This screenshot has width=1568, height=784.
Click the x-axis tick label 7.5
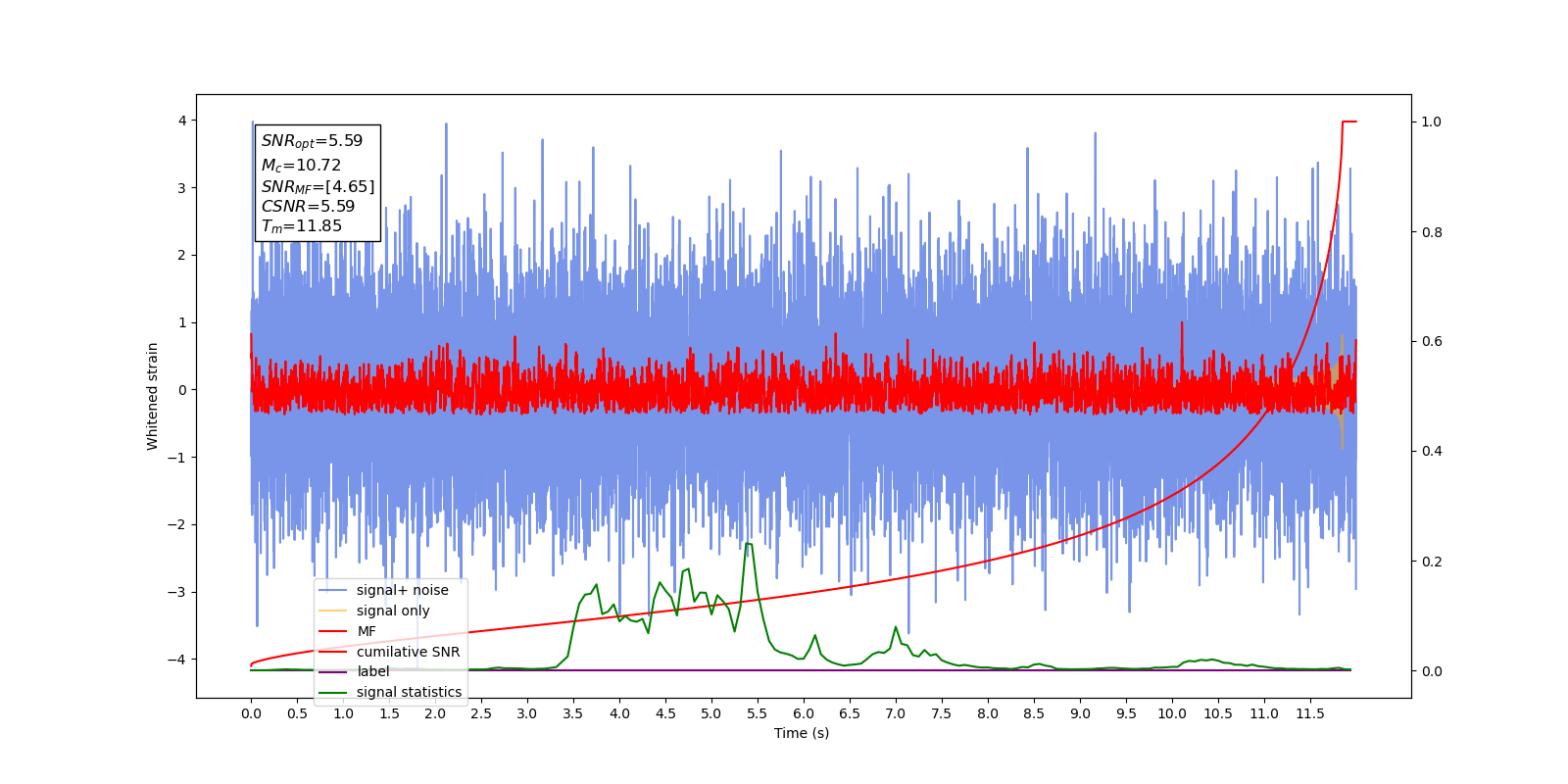coord(942,713)
